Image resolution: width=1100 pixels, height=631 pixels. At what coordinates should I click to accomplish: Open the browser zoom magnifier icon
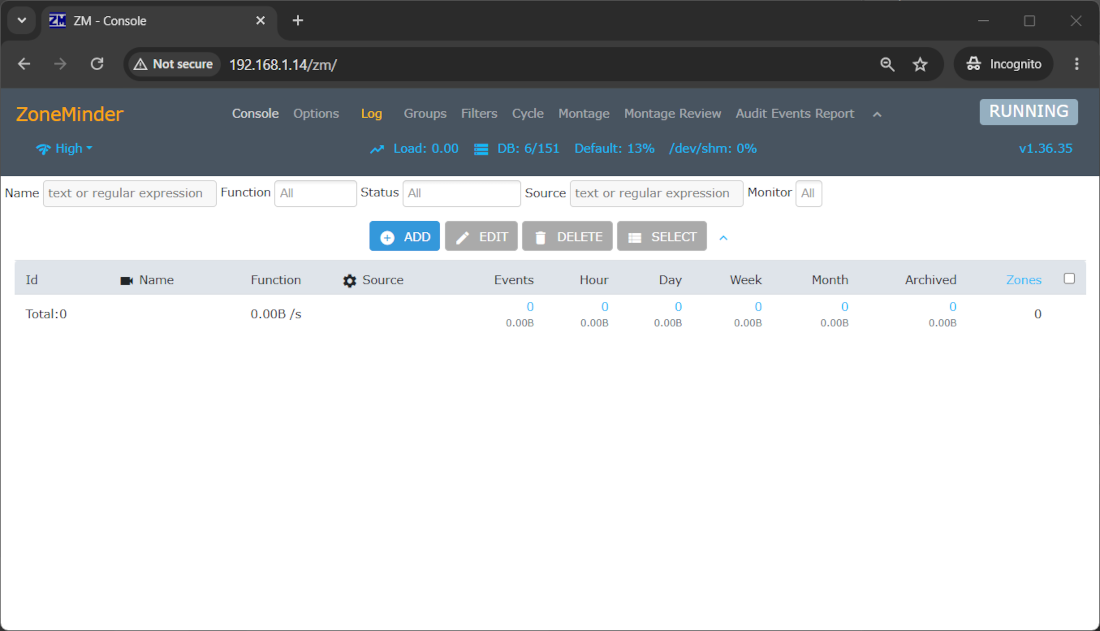[887, 65]
